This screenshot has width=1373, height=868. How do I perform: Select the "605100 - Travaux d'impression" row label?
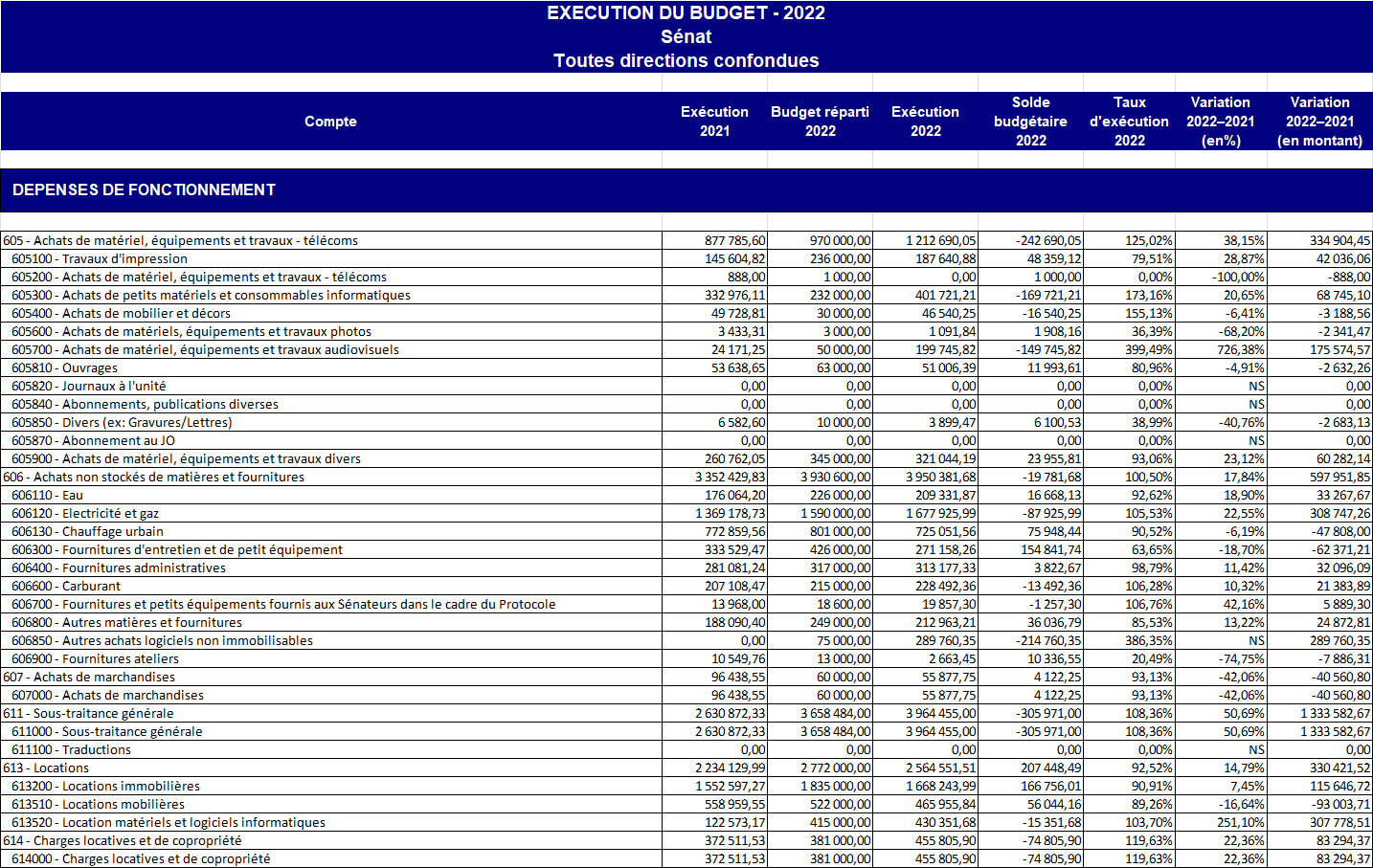(100, 259)
